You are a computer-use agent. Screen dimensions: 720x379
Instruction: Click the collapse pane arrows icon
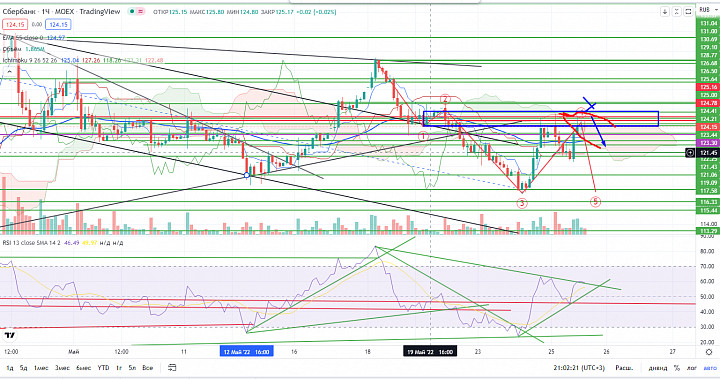[x=676, y=11]
